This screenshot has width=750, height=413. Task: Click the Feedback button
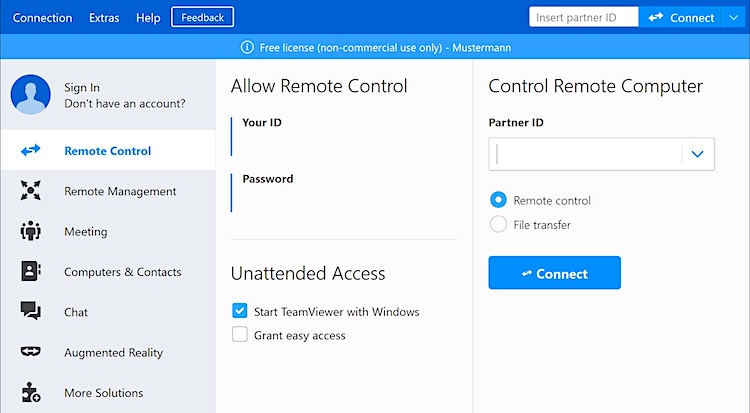coord(202,17)
